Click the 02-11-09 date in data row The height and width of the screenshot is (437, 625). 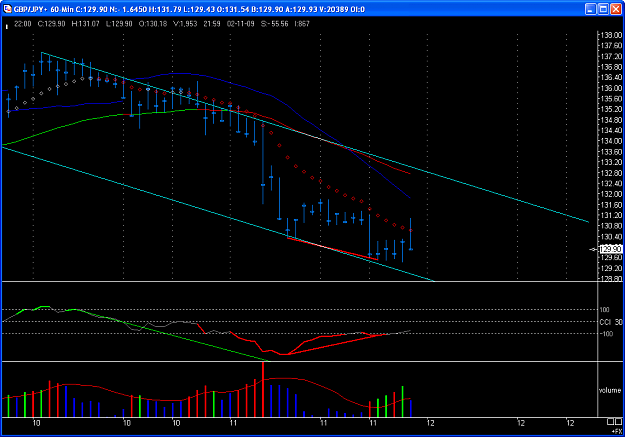click(240, 24)
